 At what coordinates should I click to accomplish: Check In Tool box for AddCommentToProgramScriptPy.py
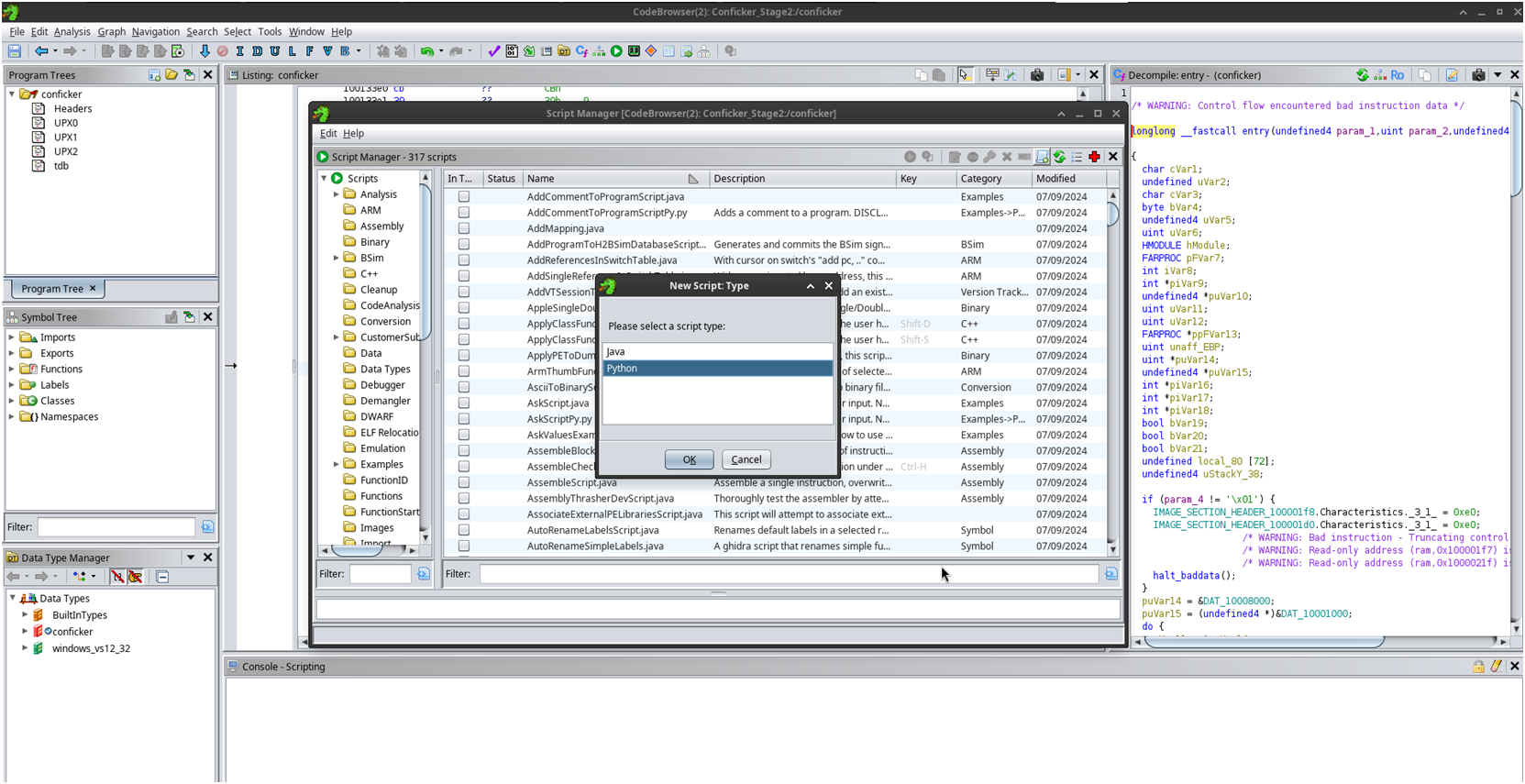point(464,213)
